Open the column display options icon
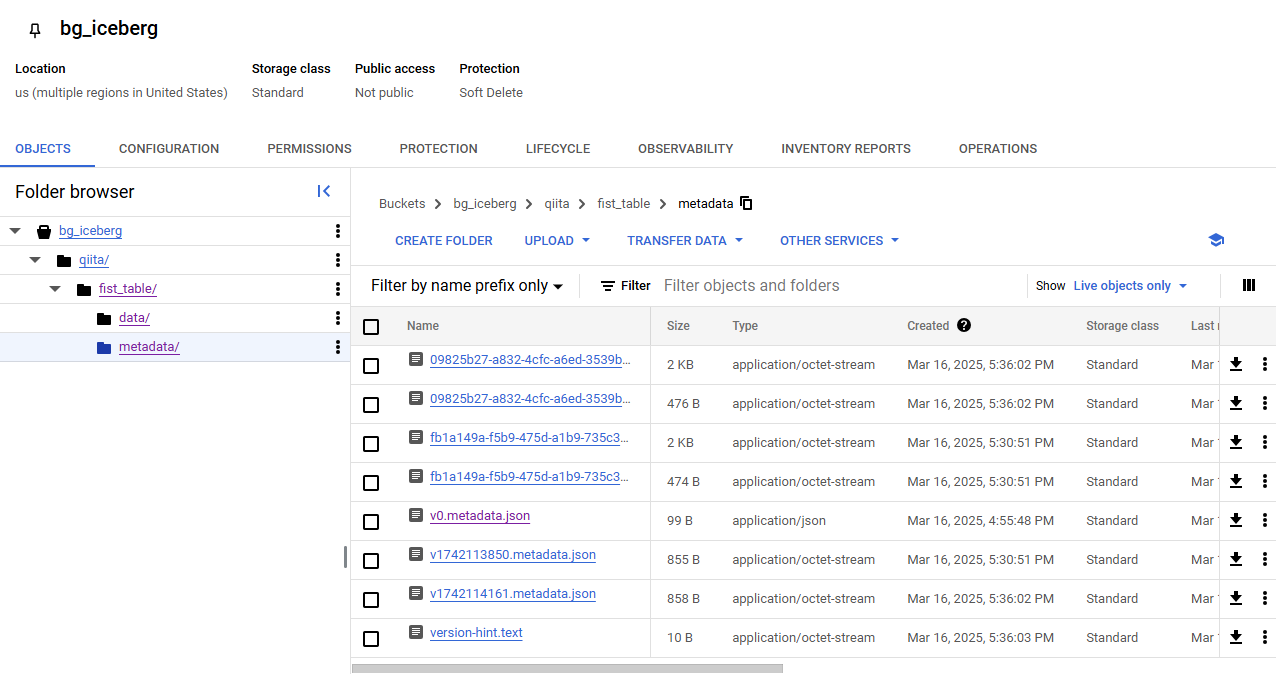1276x674 pixels. pyautogui.click(x=1249, y=285)
